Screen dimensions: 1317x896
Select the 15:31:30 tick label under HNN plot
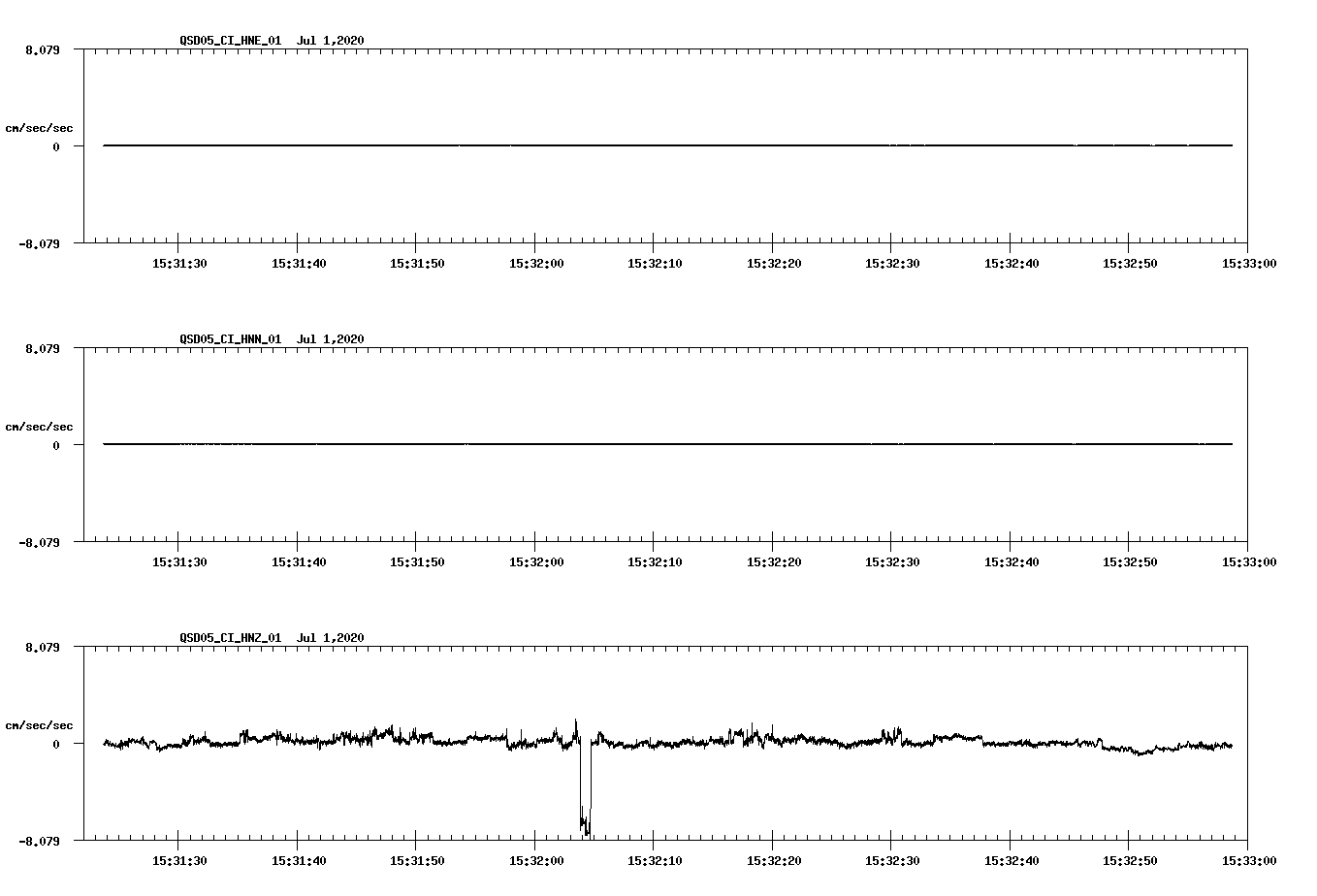point(178,561)
